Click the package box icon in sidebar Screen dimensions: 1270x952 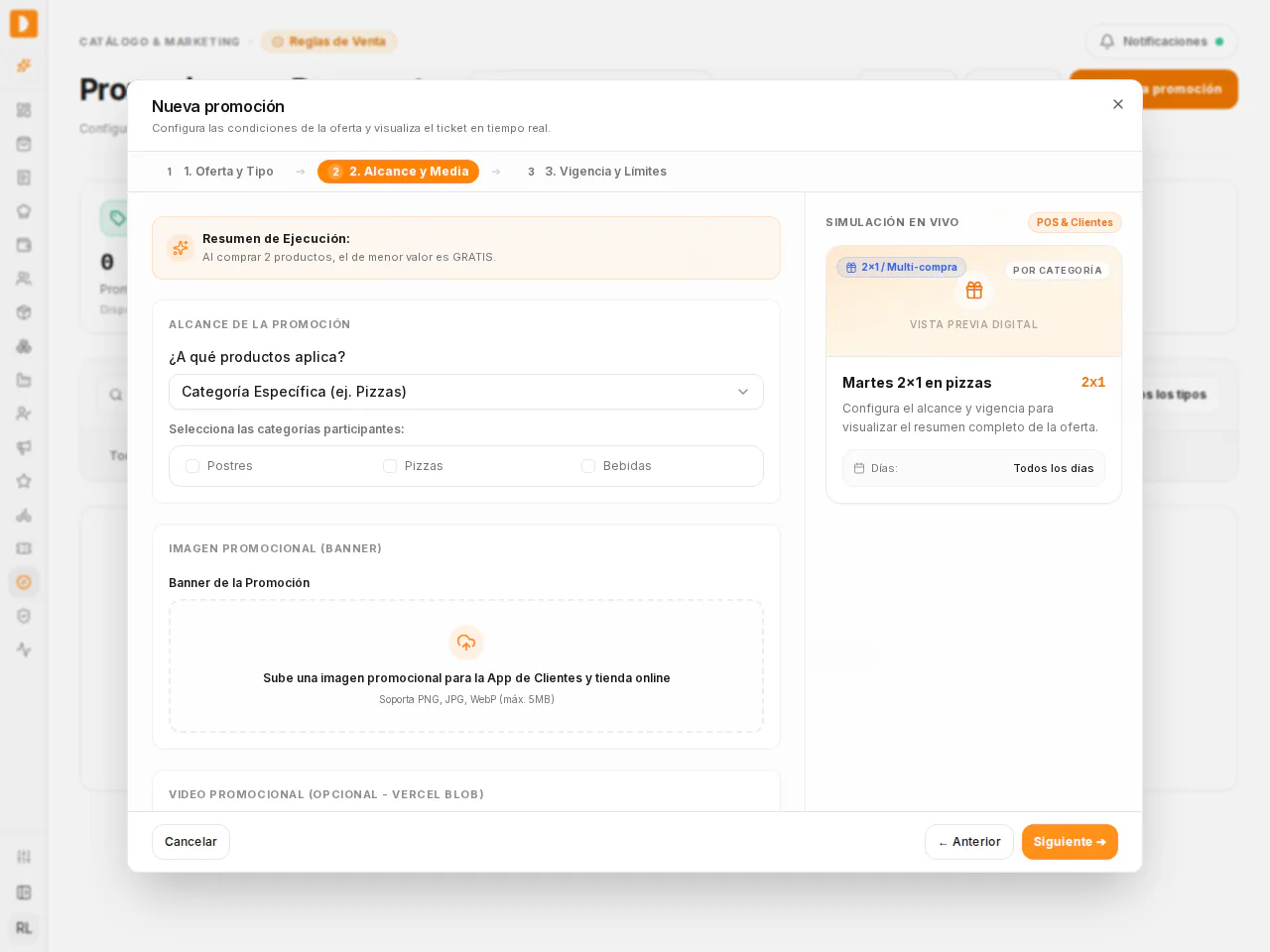(x=24, y=312)
